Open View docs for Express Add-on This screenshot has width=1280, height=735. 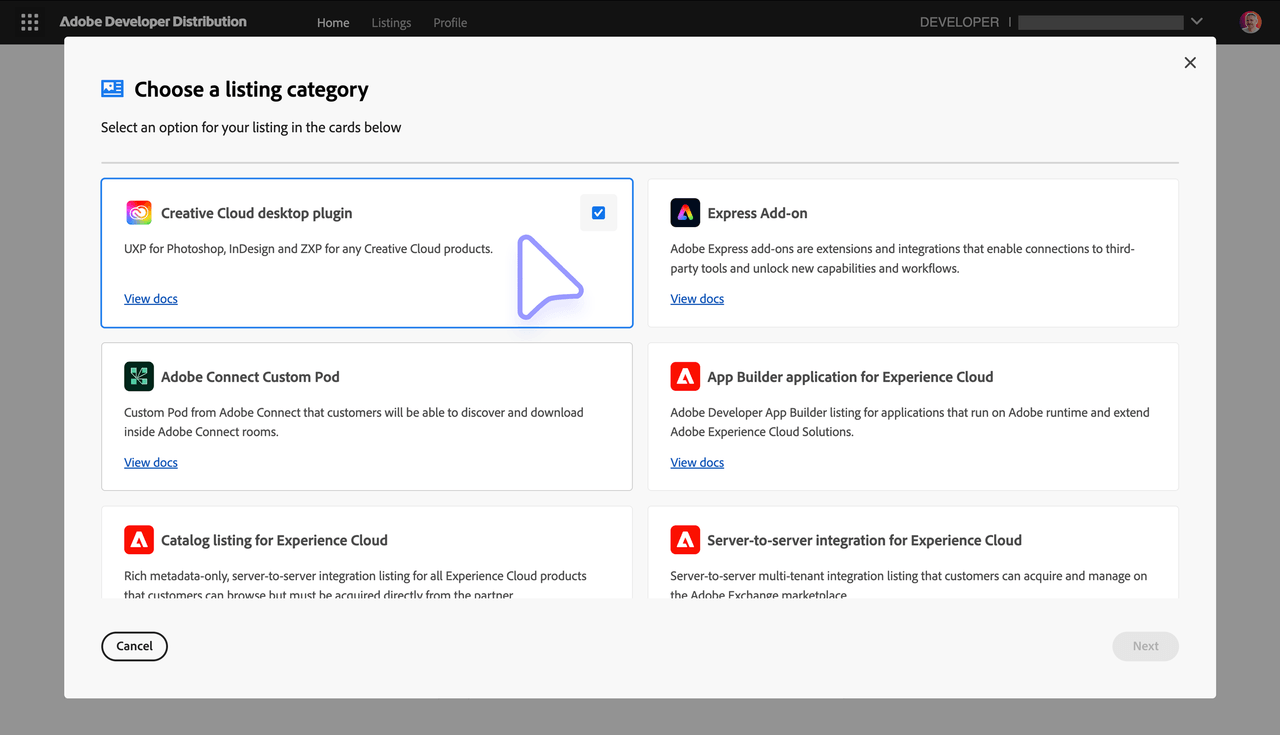tap(697, 298)
